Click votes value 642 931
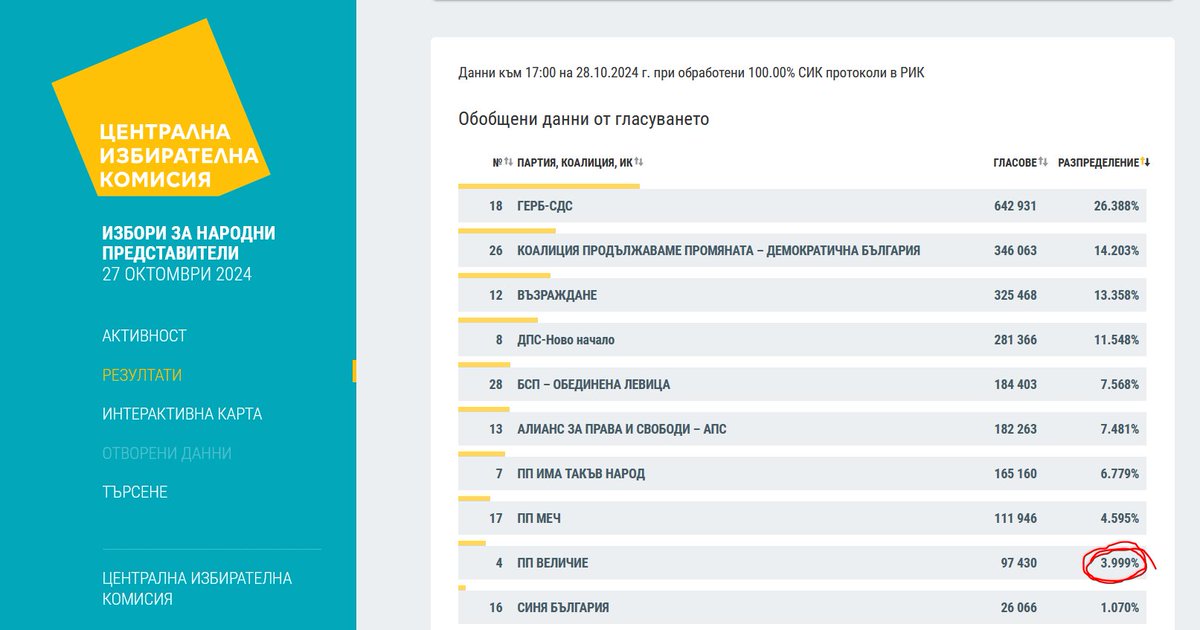The width and height of the screenshot is (1200, 630). pos(1014,206)
